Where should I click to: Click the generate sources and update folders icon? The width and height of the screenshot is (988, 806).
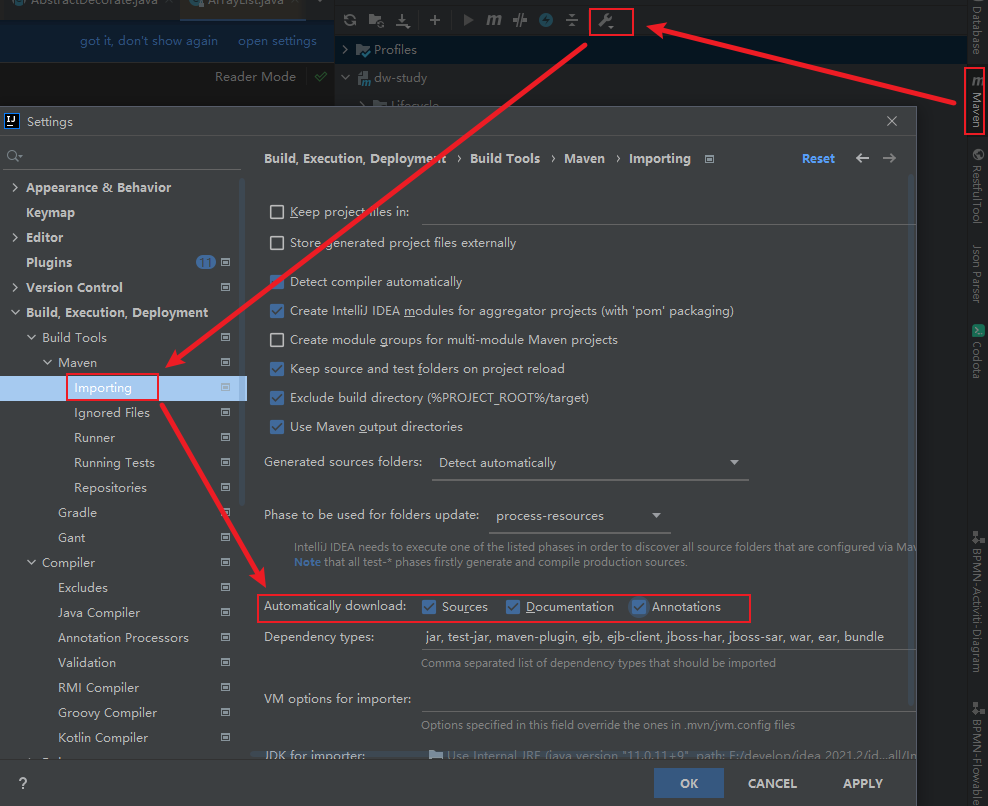pyautogui.click(x=376, y=20)
